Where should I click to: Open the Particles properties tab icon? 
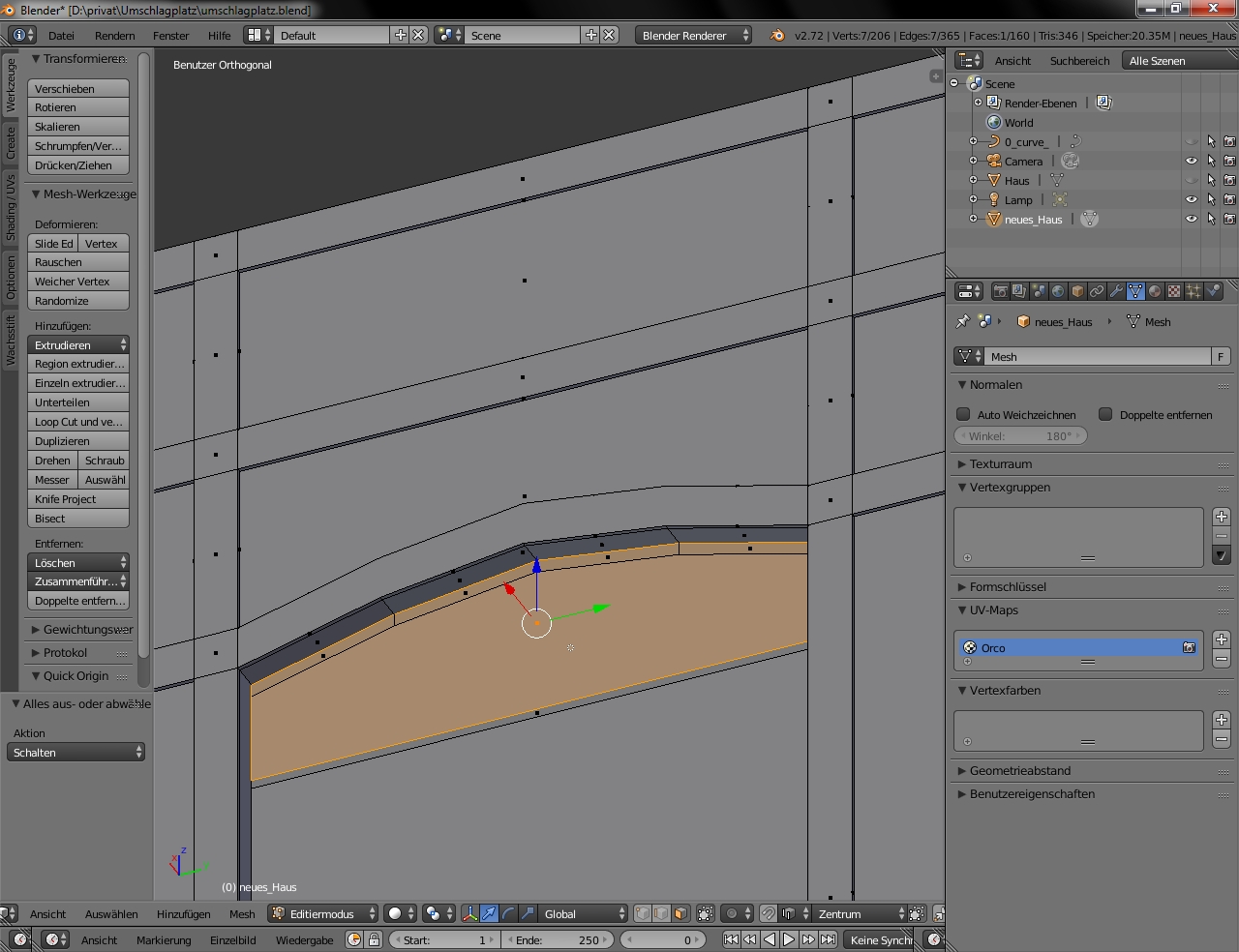[x=1194, y=291]
